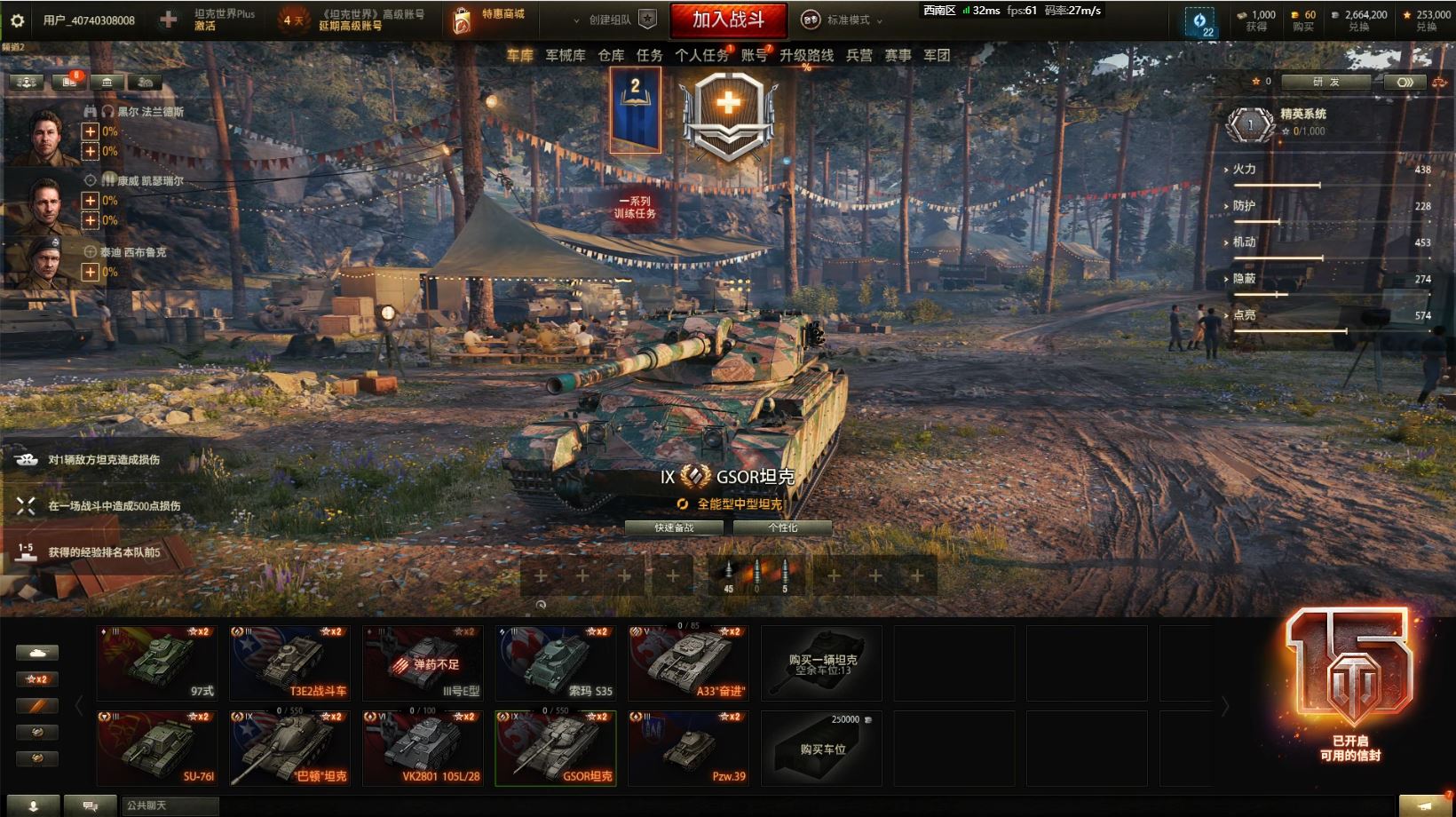Open the chat channels speech bubble icon
The image size is (1456, 817).
tap(91, 805)
